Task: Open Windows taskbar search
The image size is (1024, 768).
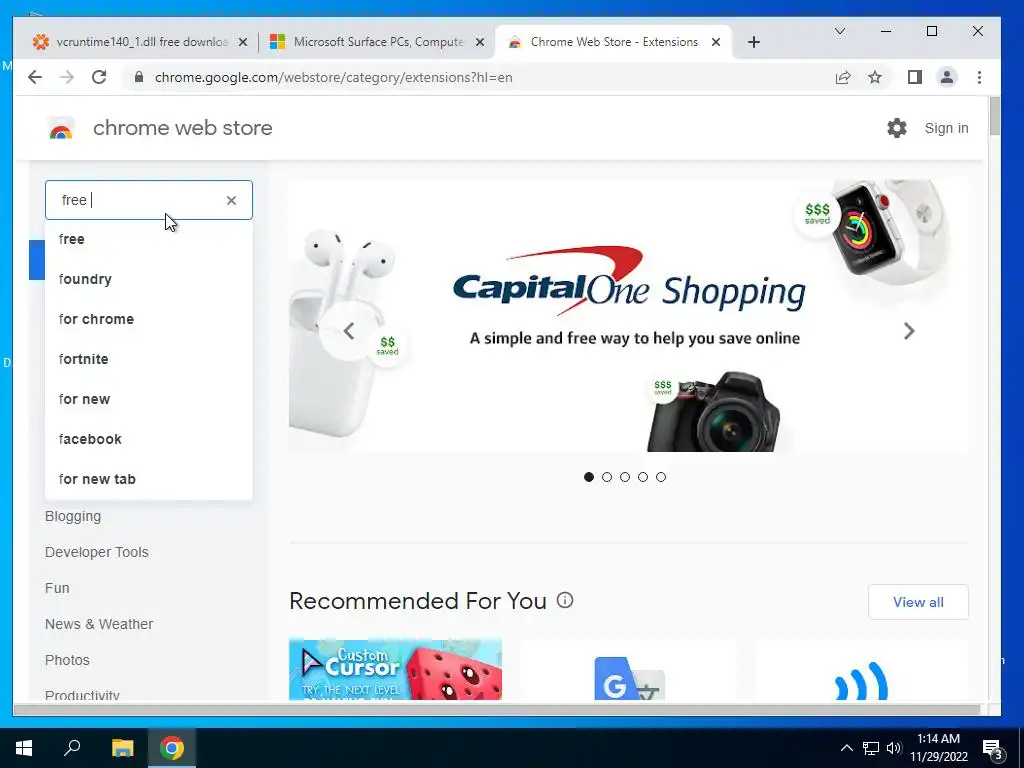Action: click(72, 748)
